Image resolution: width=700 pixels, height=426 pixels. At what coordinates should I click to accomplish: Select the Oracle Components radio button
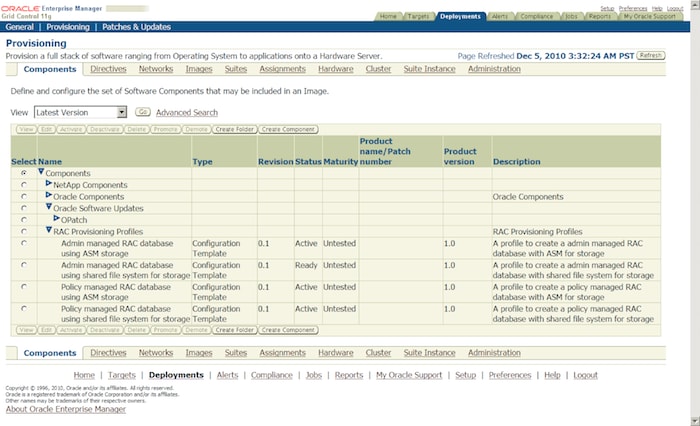[x=24, y=196]
